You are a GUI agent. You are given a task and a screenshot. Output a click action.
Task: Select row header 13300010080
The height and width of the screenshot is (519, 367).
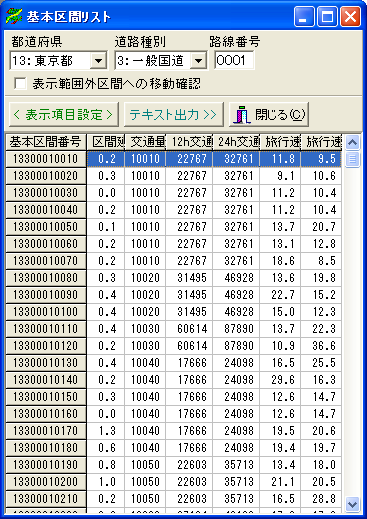[46, 278]
